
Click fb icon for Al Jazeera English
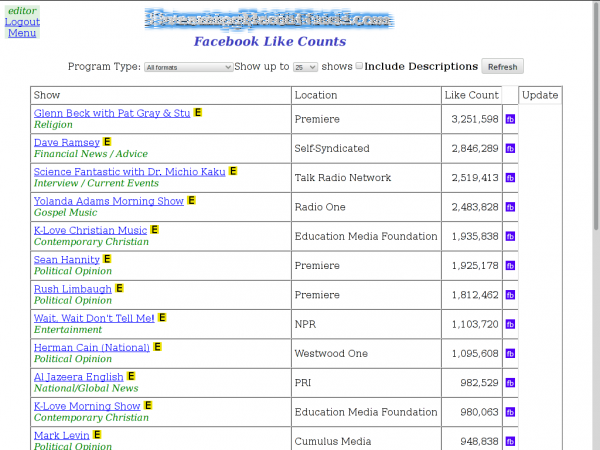(510, 383)
